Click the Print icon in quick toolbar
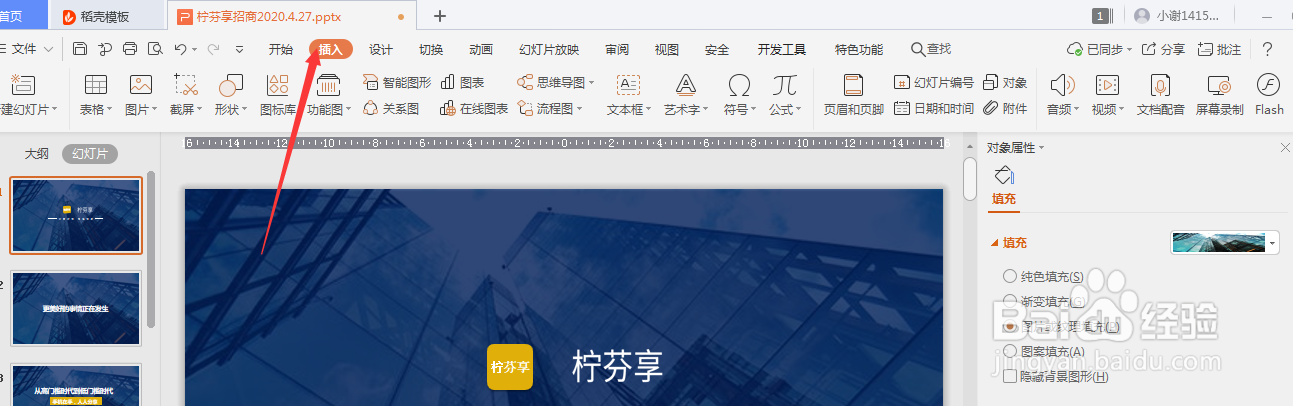Viewport: 1293px width, 406px height. (130, 49)
